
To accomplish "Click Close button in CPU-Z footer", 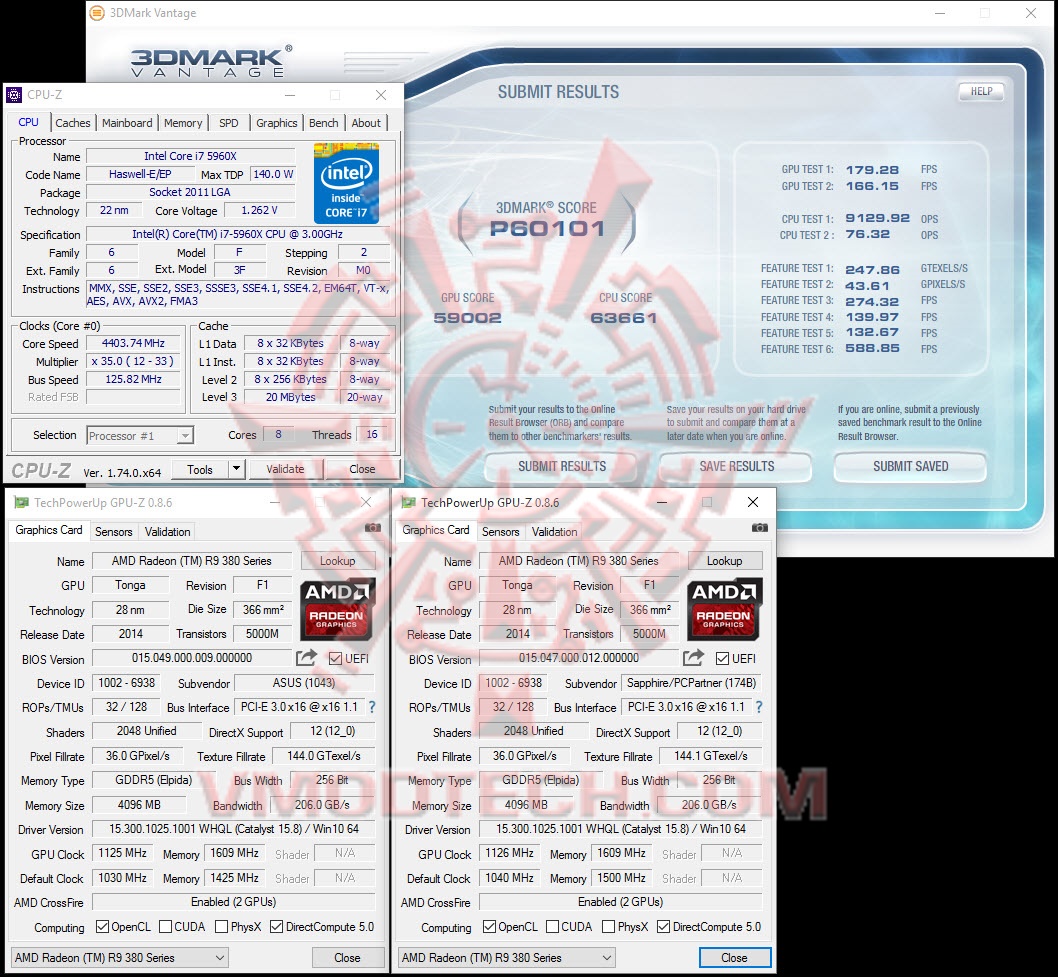I will [x=362, y=469].
